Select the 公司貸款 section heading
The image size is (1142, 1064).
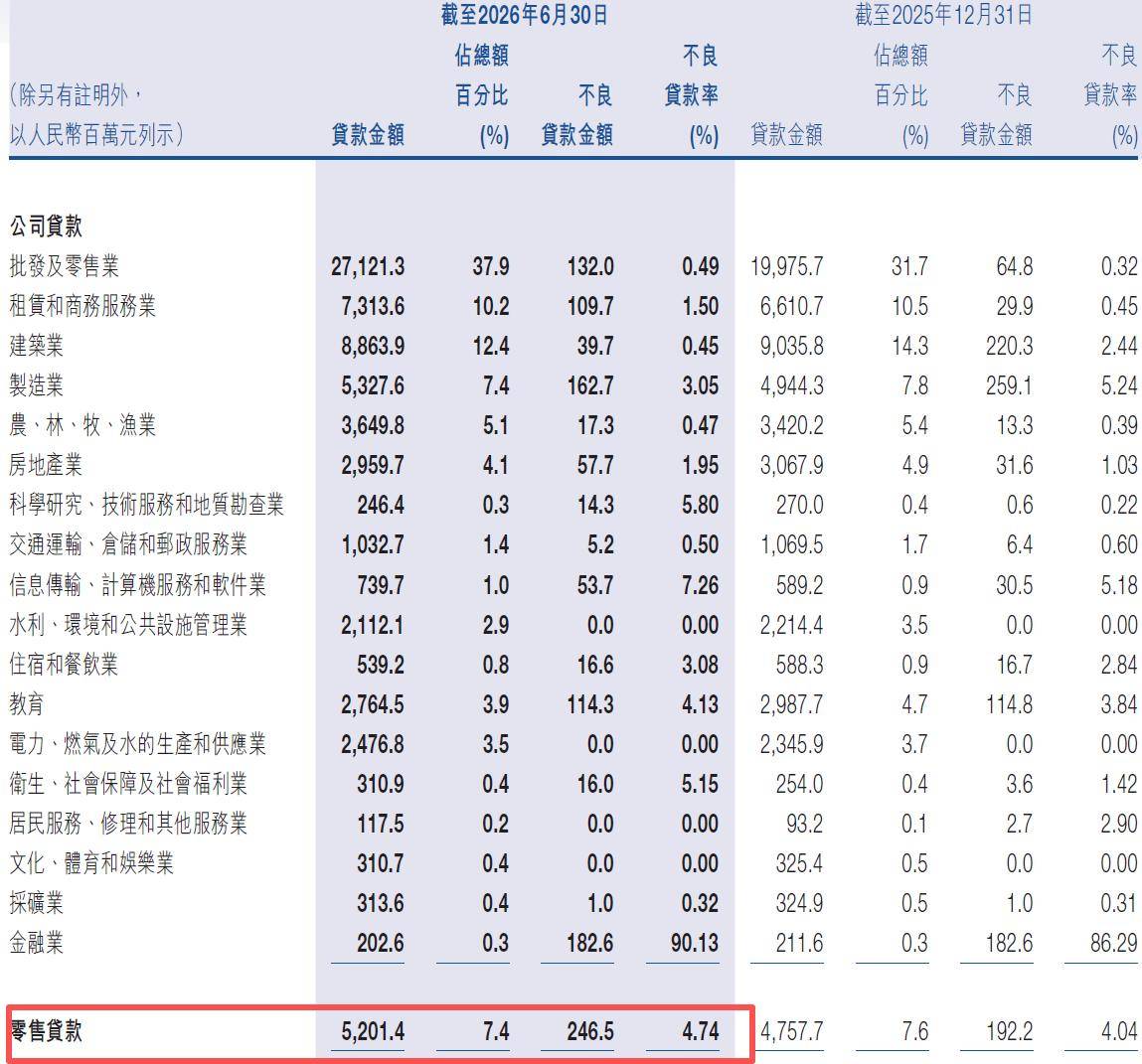point(46,227)
